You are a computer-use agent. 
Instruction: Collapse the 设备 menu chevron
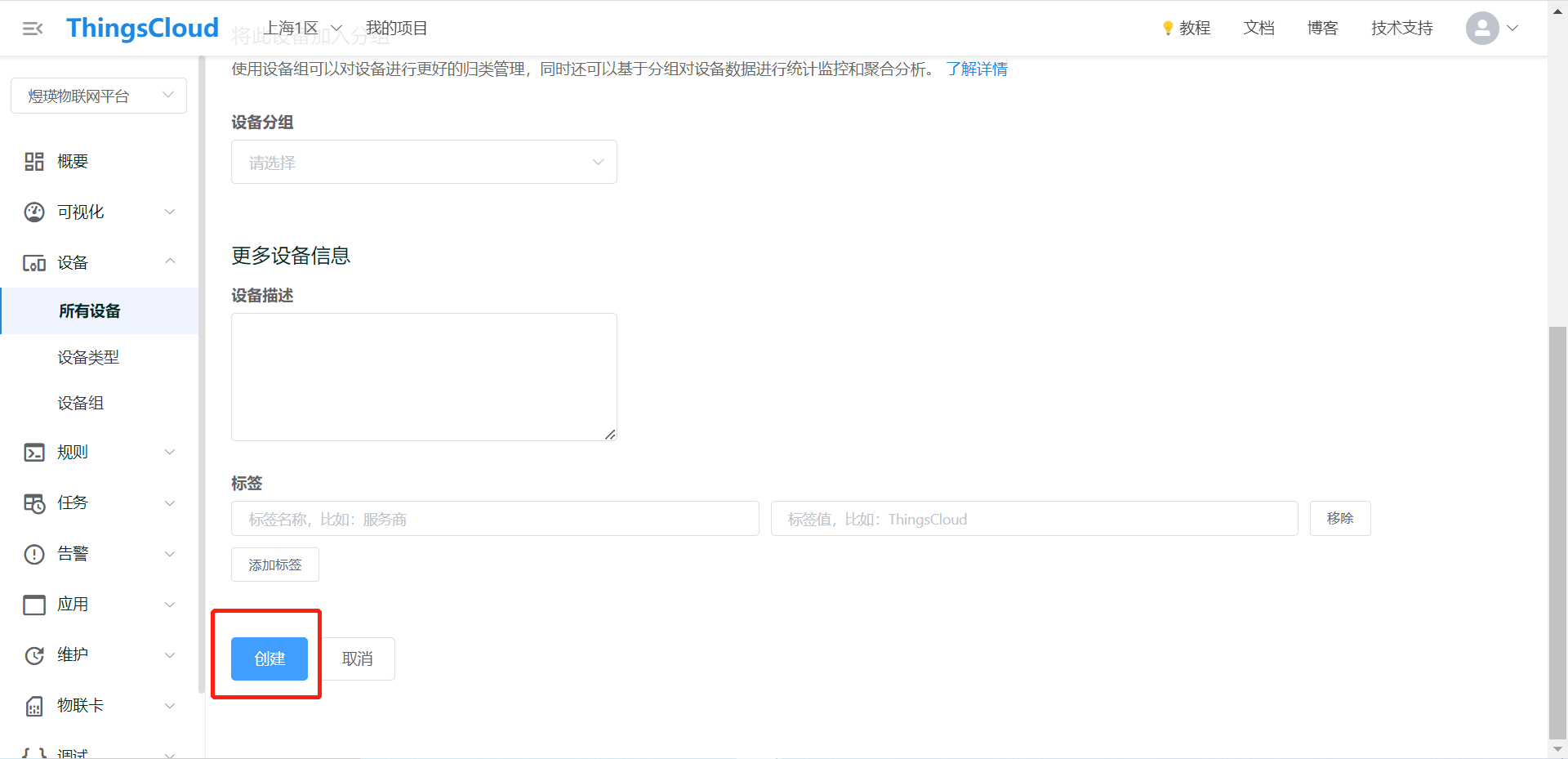(x=170, y=261)
